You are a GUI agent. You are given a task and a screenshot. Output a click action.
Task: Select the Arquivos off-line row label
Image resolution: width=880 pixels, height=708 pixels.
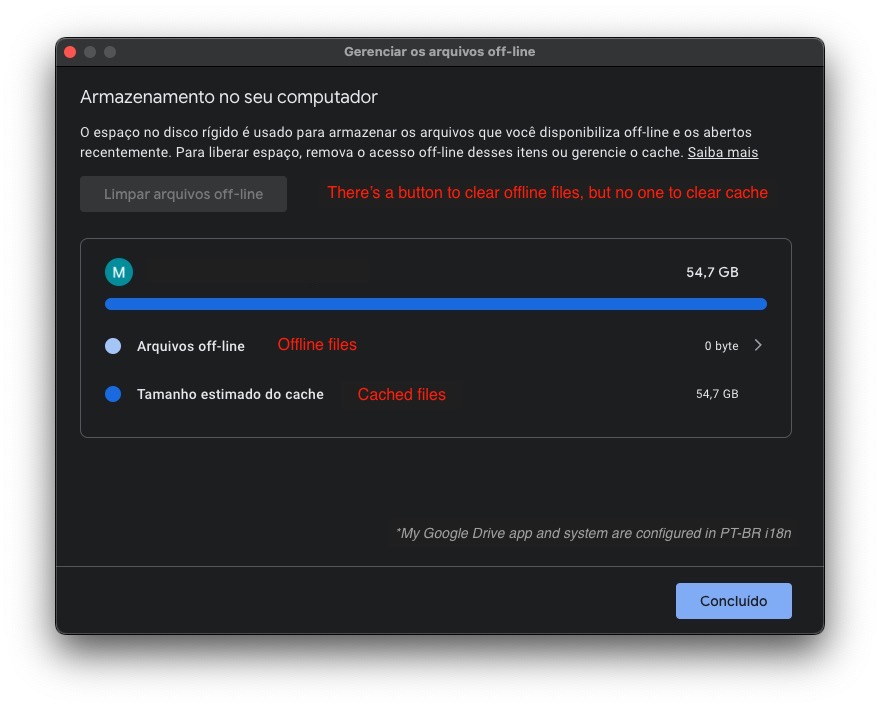(191, 346)
